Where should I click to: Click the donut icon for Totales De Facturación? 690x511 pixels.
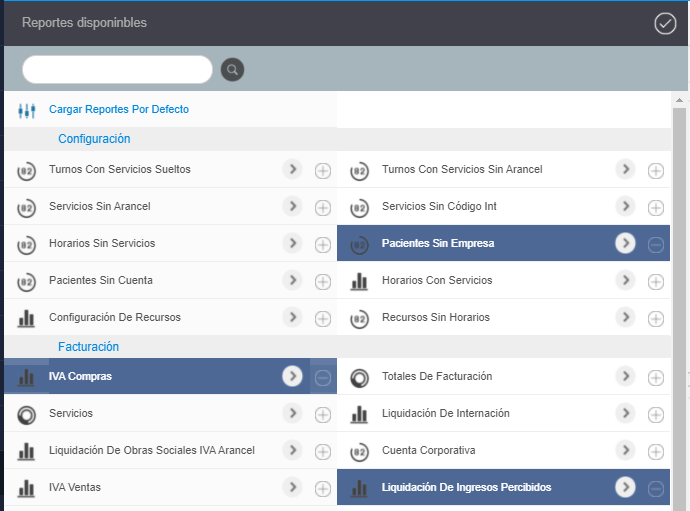click(x=360, y=377)
